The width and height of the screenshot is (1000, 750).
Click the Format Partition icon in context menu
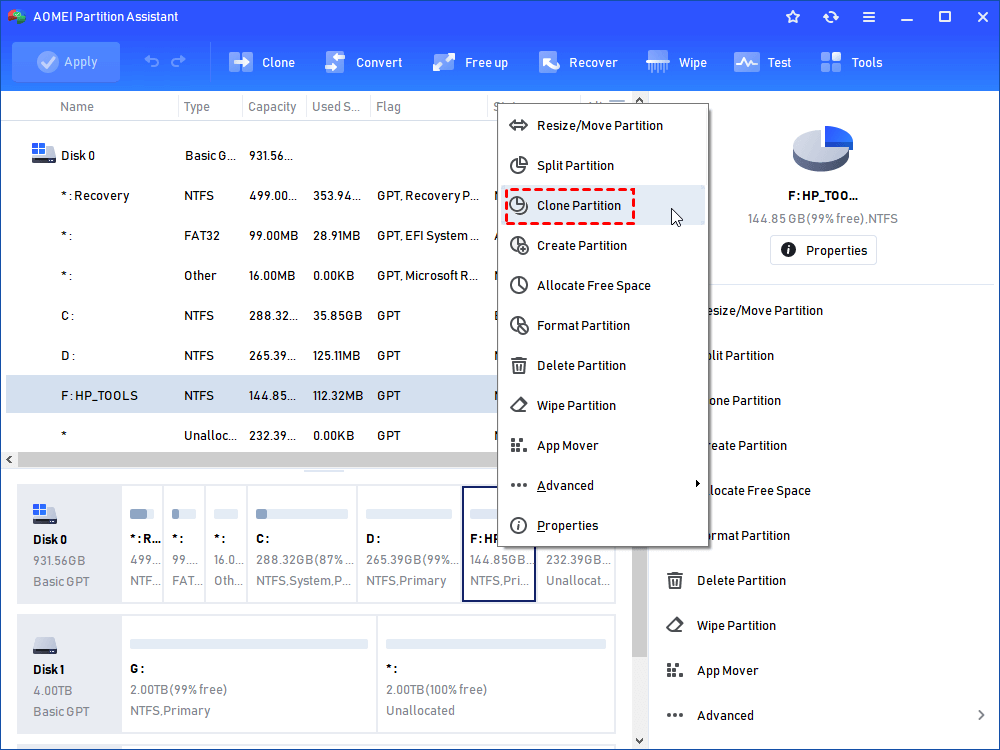pos(518,325)
